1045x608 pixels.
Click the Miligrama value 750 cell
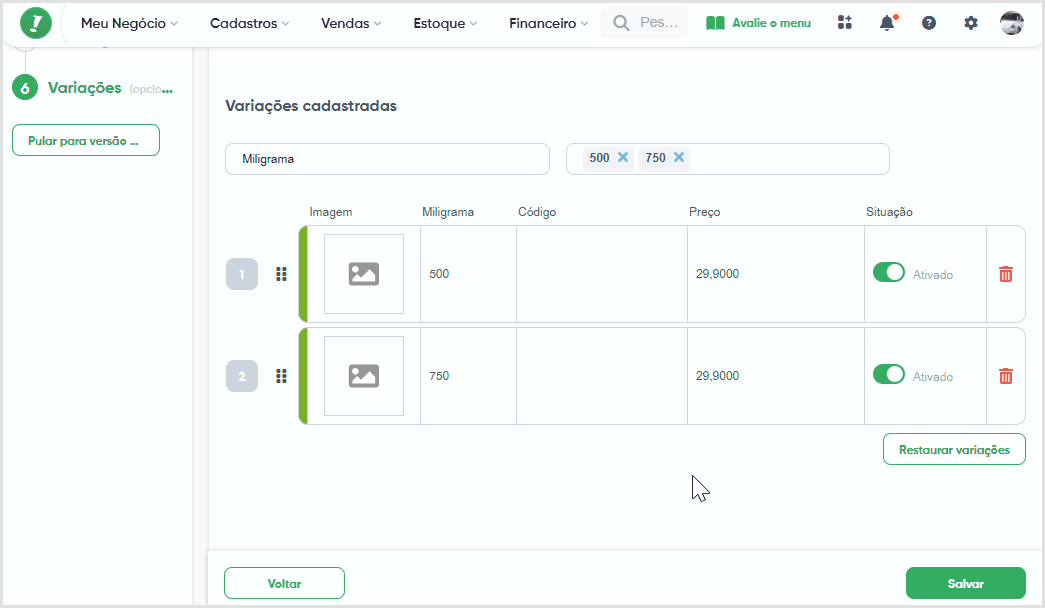coord(469,376)
